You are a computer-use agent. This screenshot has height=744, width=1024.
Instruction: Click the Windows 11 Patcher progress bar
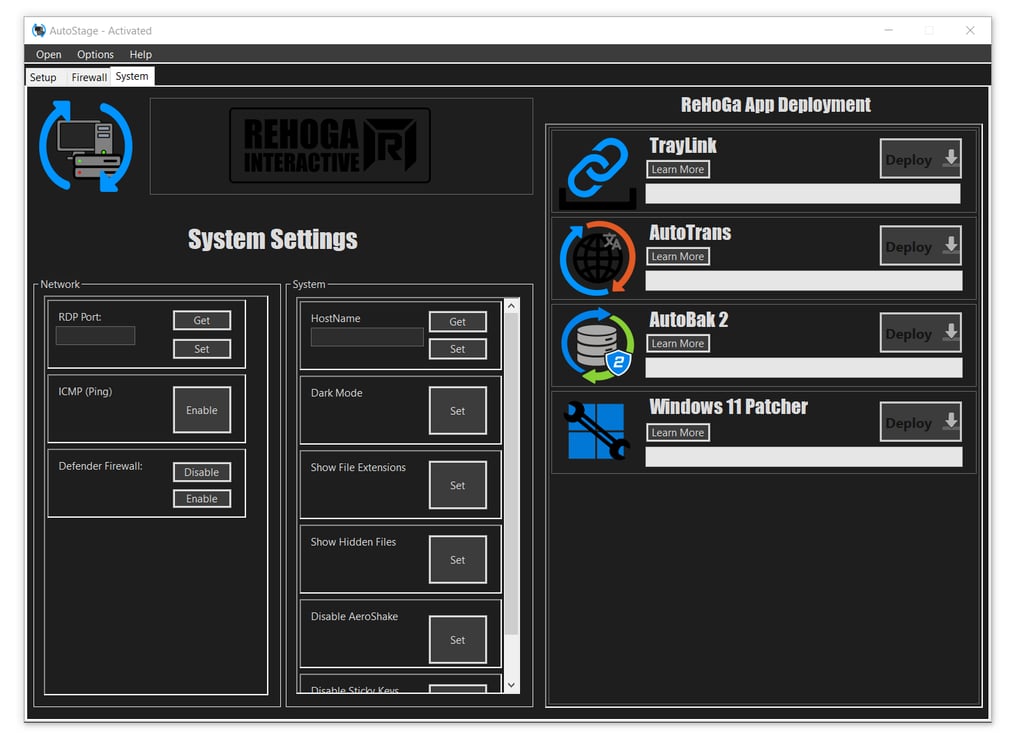[804, 457]
